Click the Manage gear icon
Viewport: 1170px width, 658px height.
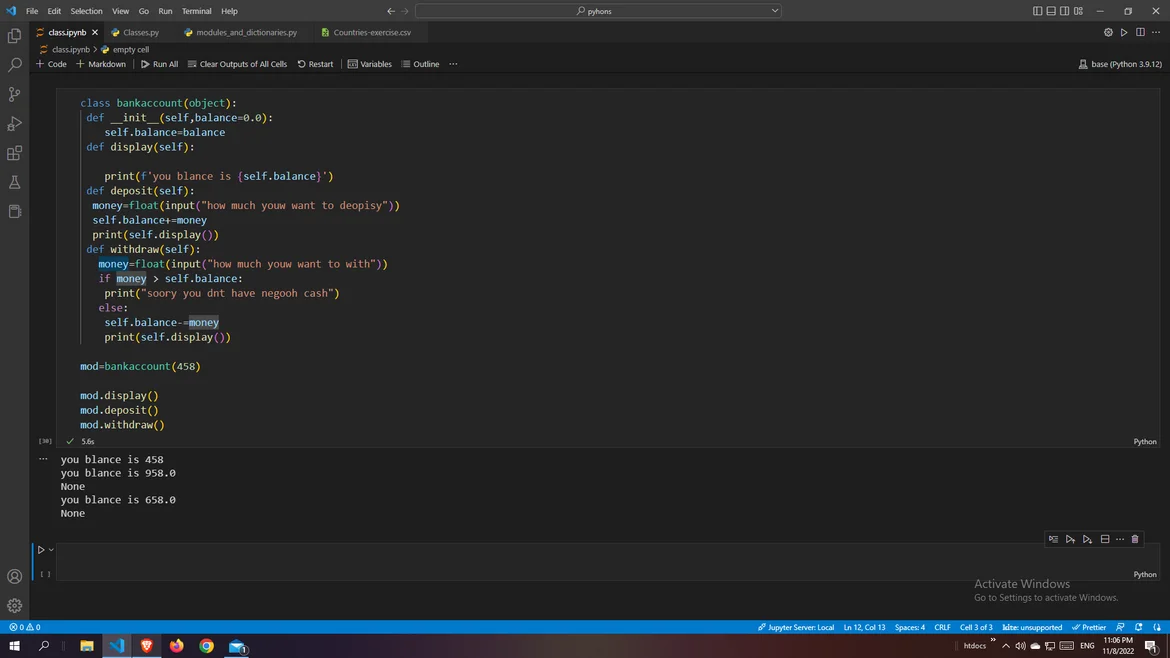pos(14,605)
